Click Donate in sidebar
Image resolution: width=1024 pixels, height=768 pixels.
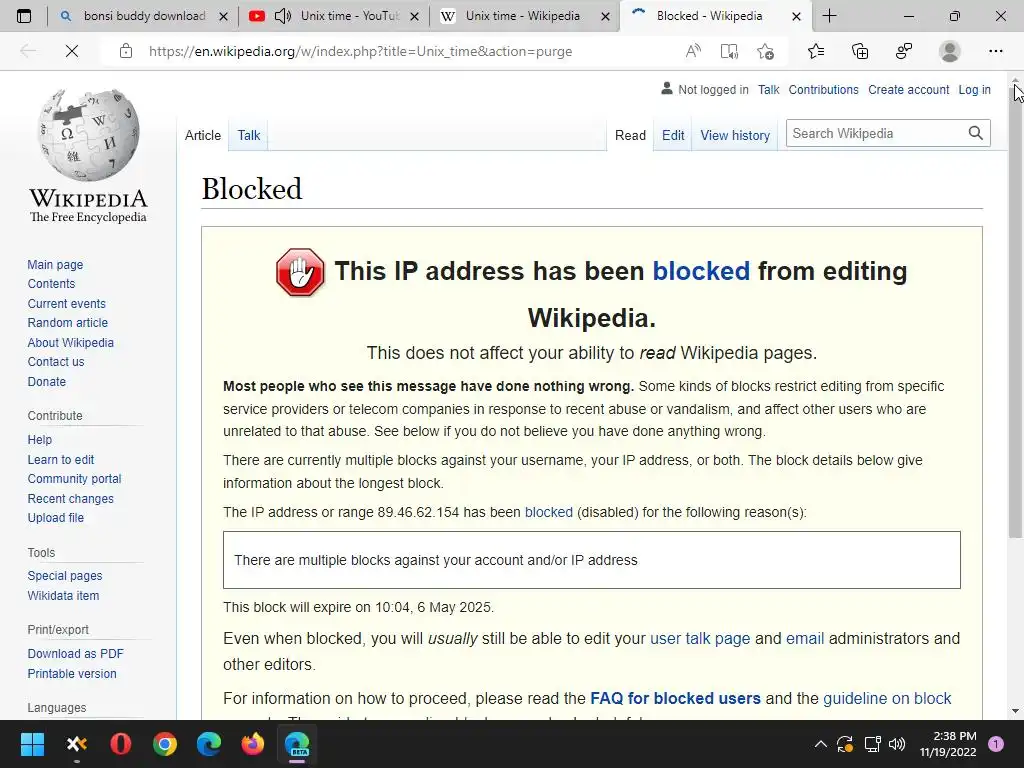pyautogui.click(x=46, y=381)
